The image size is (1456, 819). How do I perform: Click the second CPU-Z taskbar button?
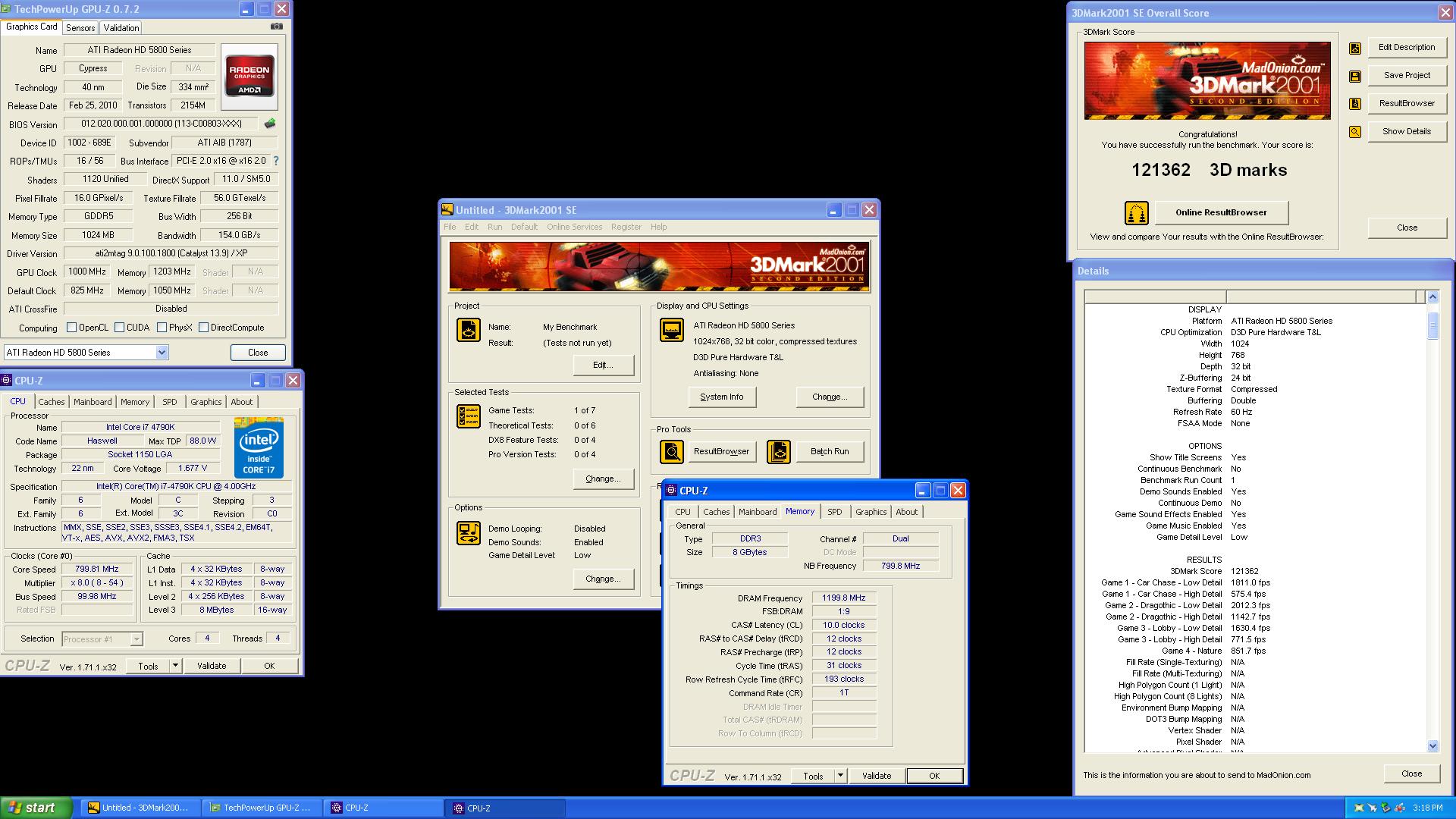click(x=507, y=808)
